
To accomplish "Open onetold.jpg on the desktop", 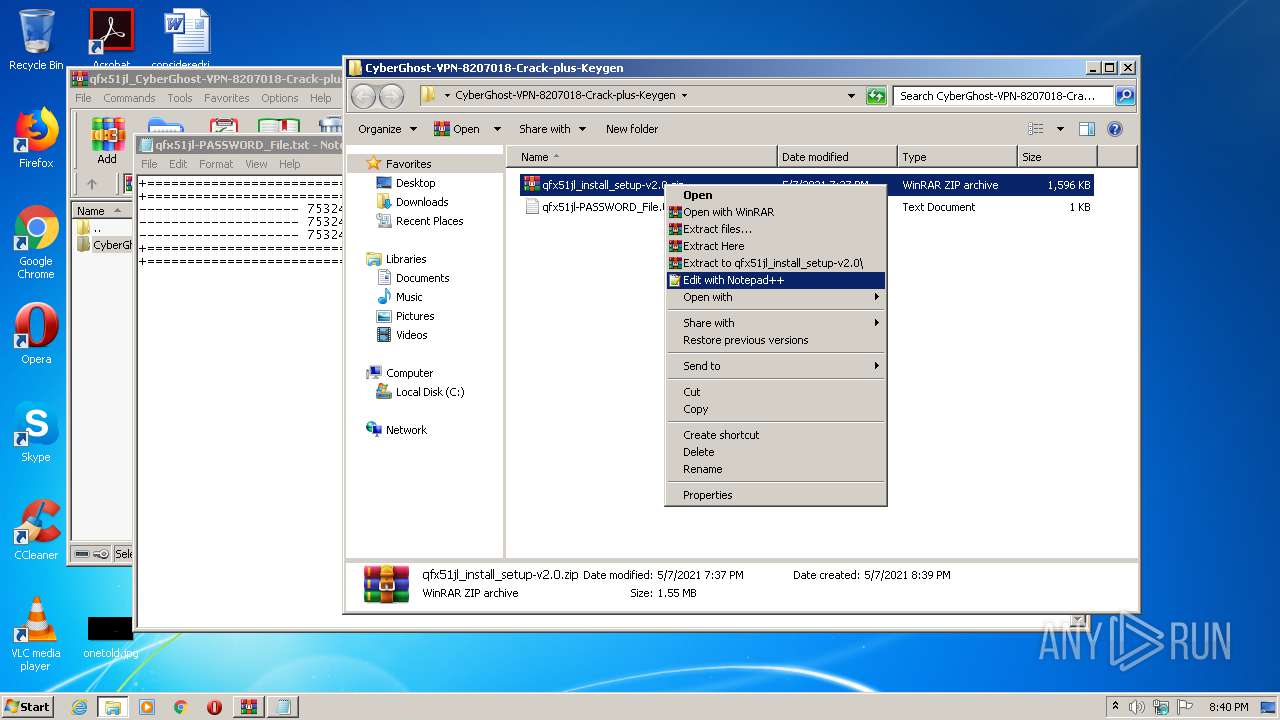I will pos(110,637).
